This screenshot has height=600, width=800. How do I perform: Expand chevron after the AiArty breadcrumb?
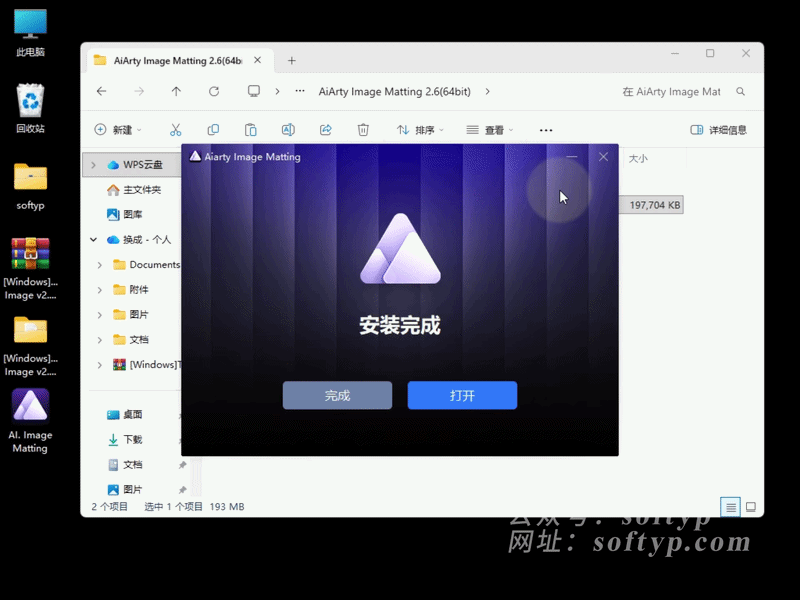tap(487, 91)
